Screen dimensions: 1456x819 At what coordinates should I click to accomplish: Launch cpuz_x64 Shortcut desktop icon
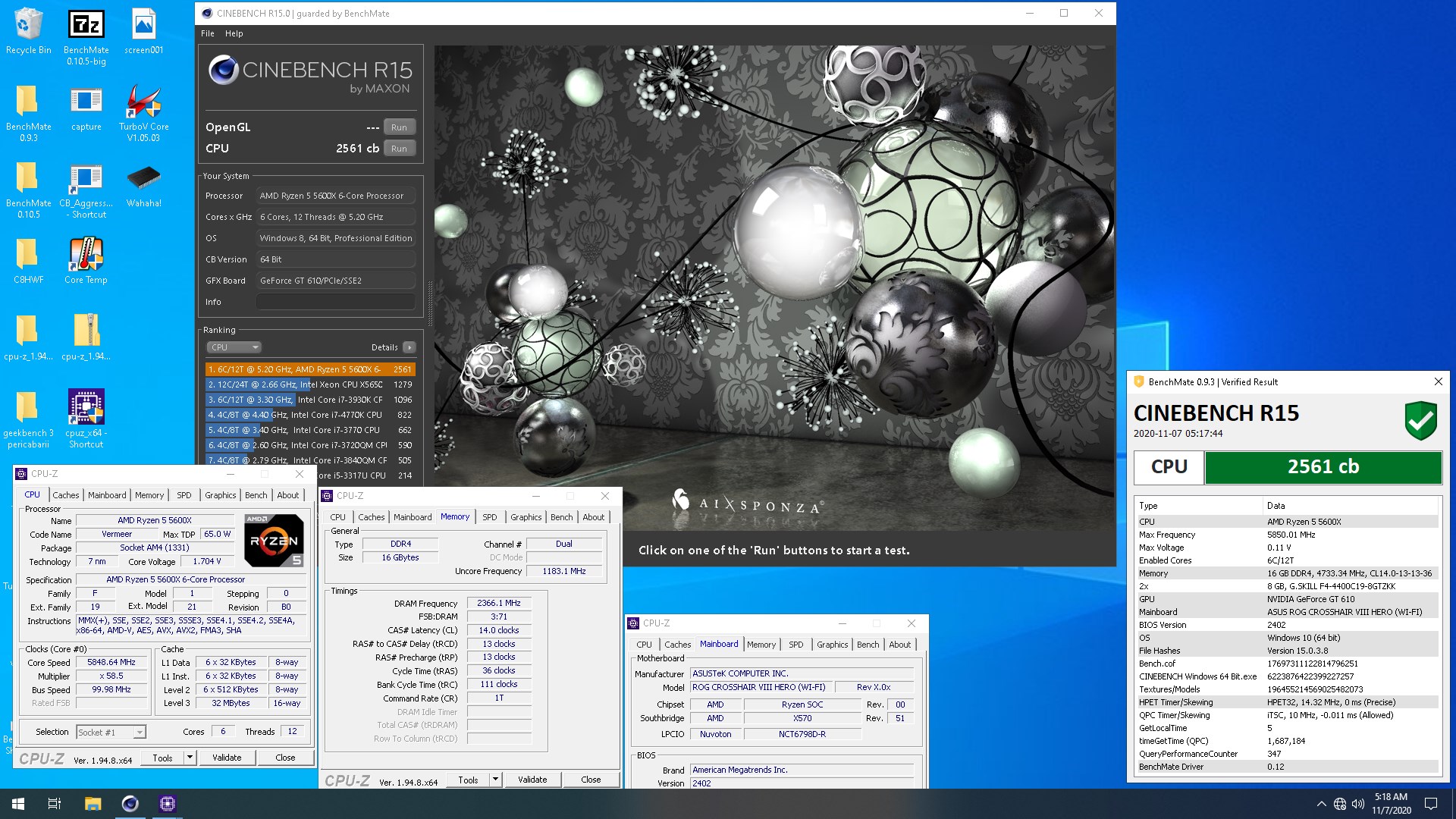click(x=86, y=419)
